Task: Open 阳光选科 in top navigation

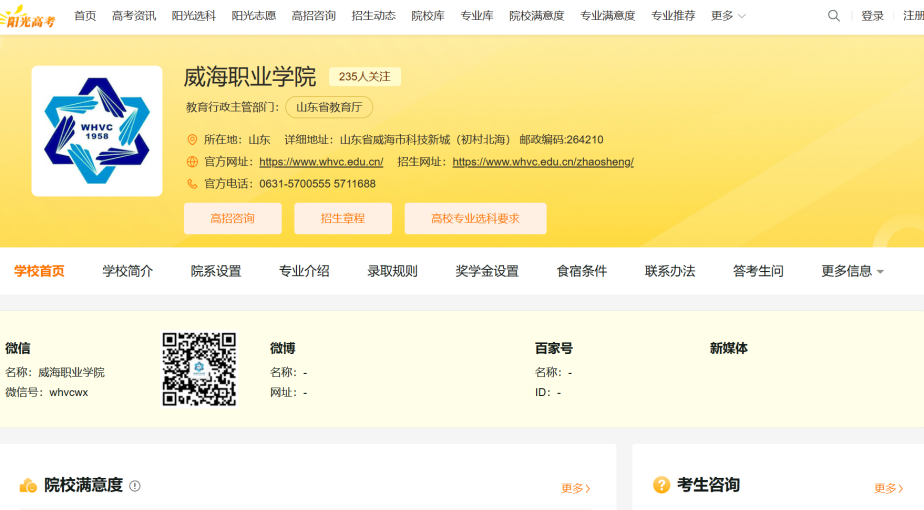Action: tap(194, 16)
